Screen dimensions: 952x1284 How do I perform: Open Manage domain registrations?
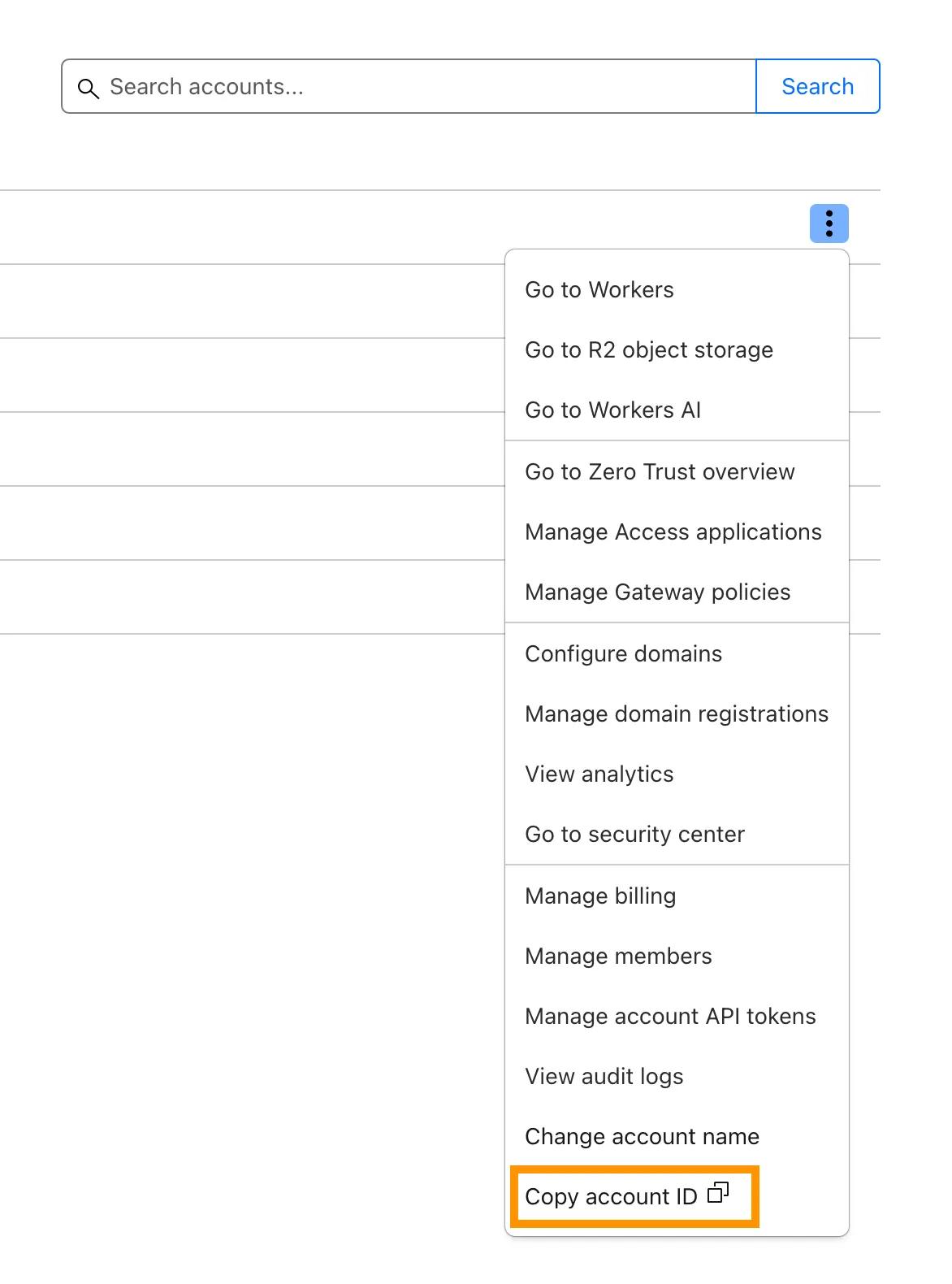tap(676, 714)
